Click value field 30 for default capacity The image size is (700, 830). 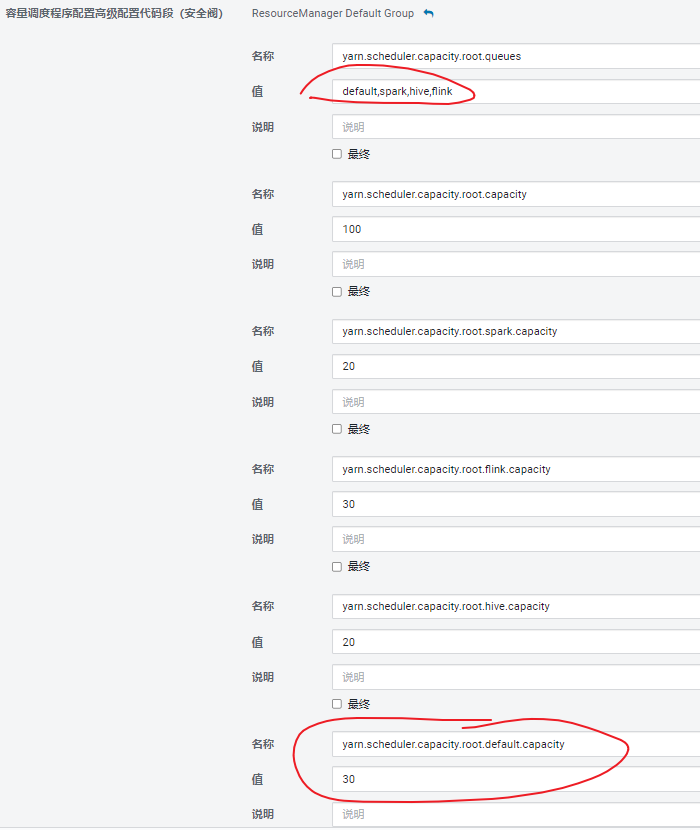(x=516, y=779)
